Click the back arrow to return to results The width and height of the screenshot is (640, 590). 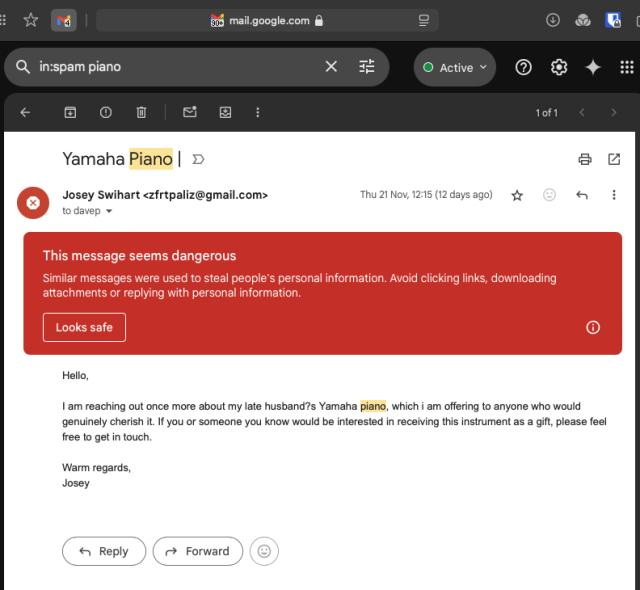pyautogui.click(x=25, y=113)
